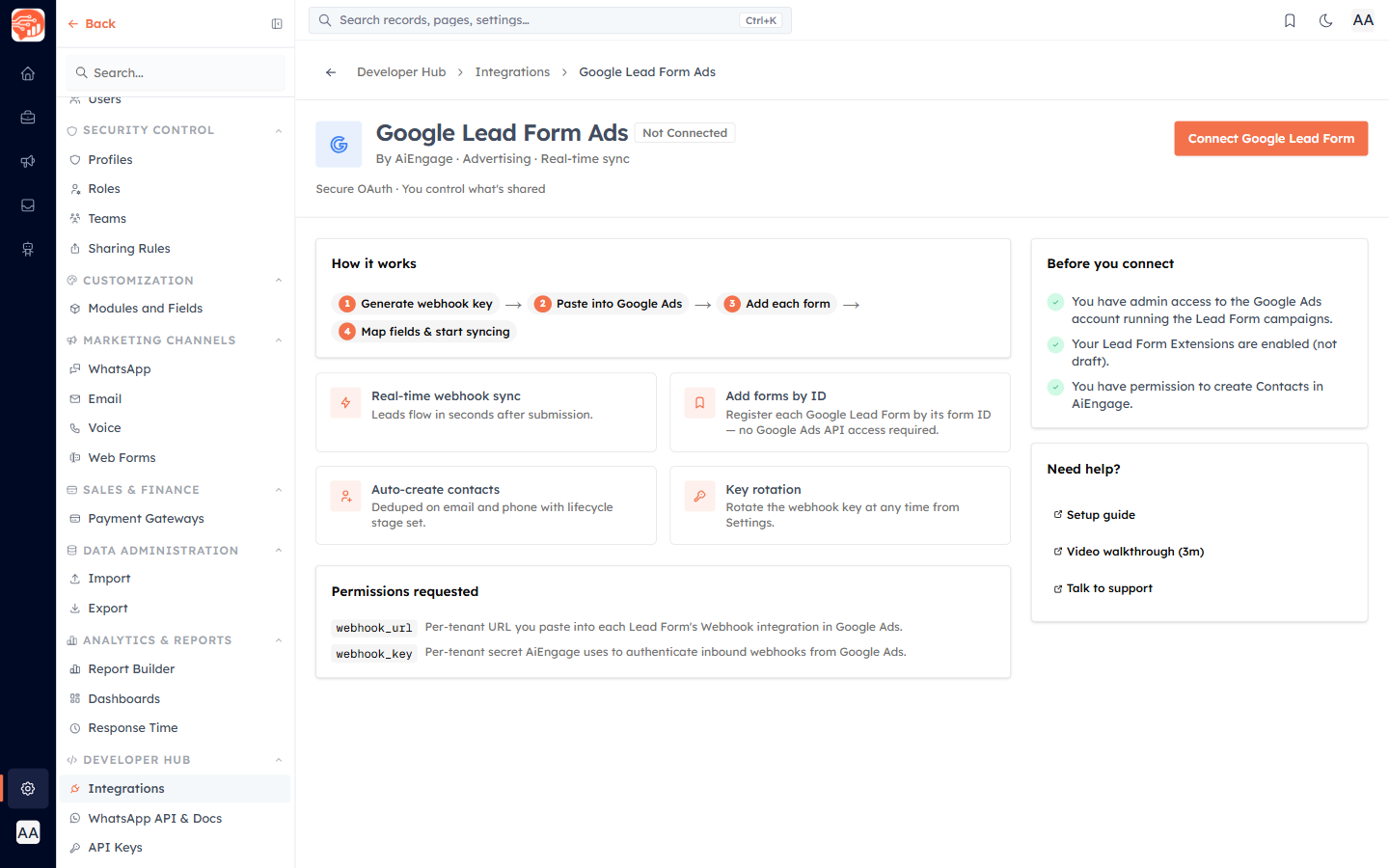Click the API Keys key icon in sidebar
Image resolution: width=1389 pixels, height=868 pixels.
click(x=75, y=848)
